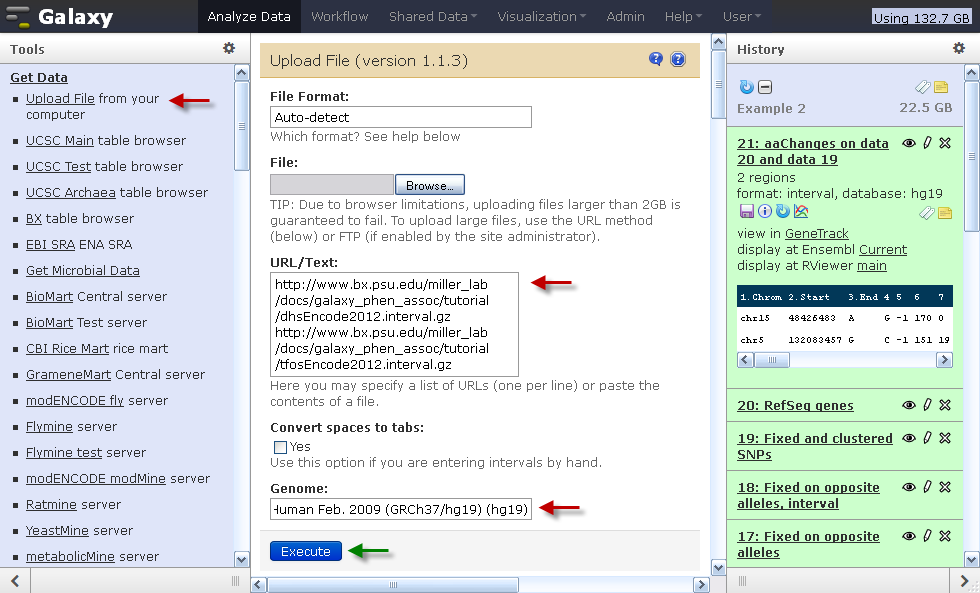This screenshot has height=593, width=980.
Task: Open the modENCODE fly server link
Action: [x=75, y=401]
